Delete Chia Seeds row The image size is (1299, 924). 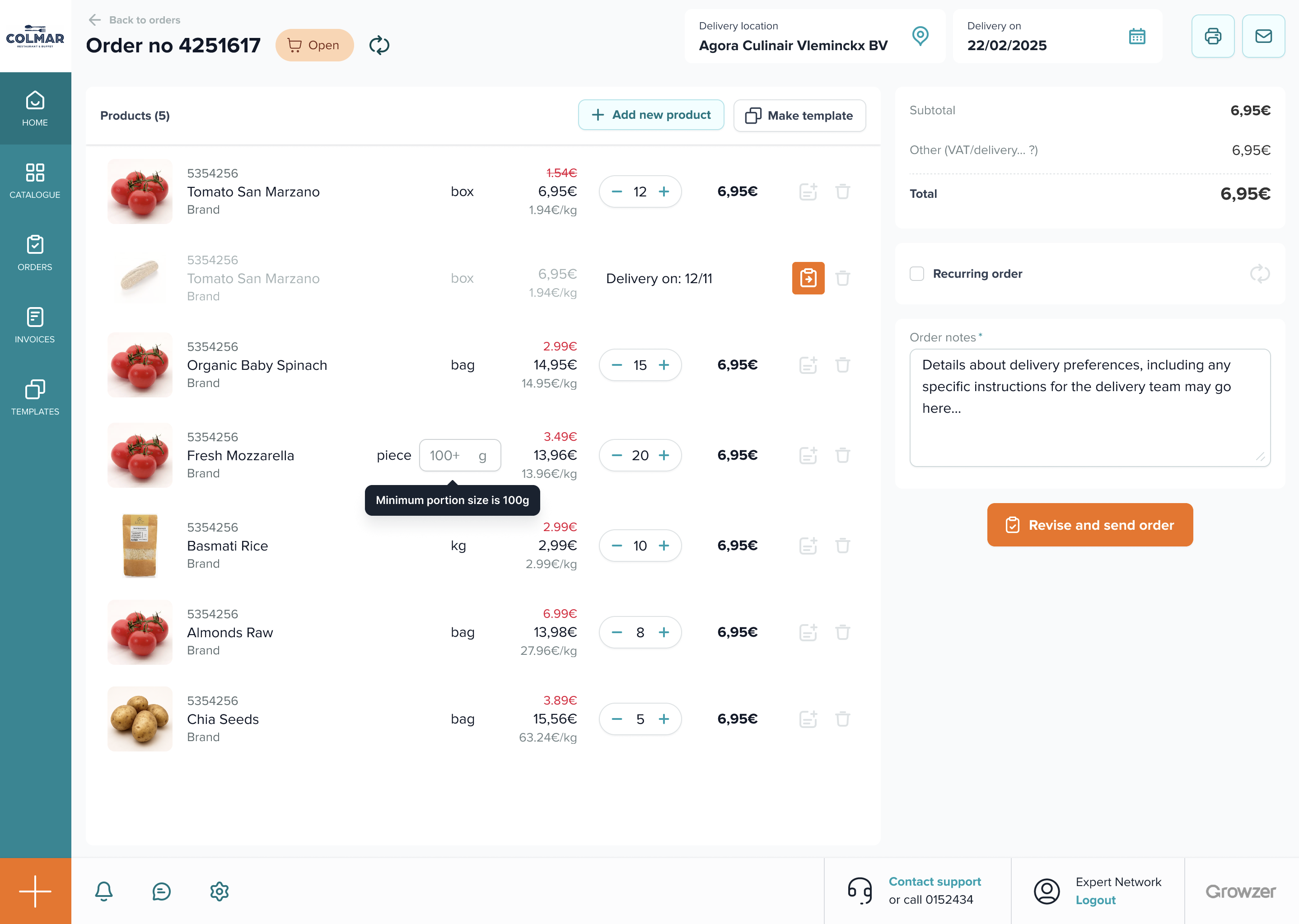pyautogui.click(x=843, y=719)
